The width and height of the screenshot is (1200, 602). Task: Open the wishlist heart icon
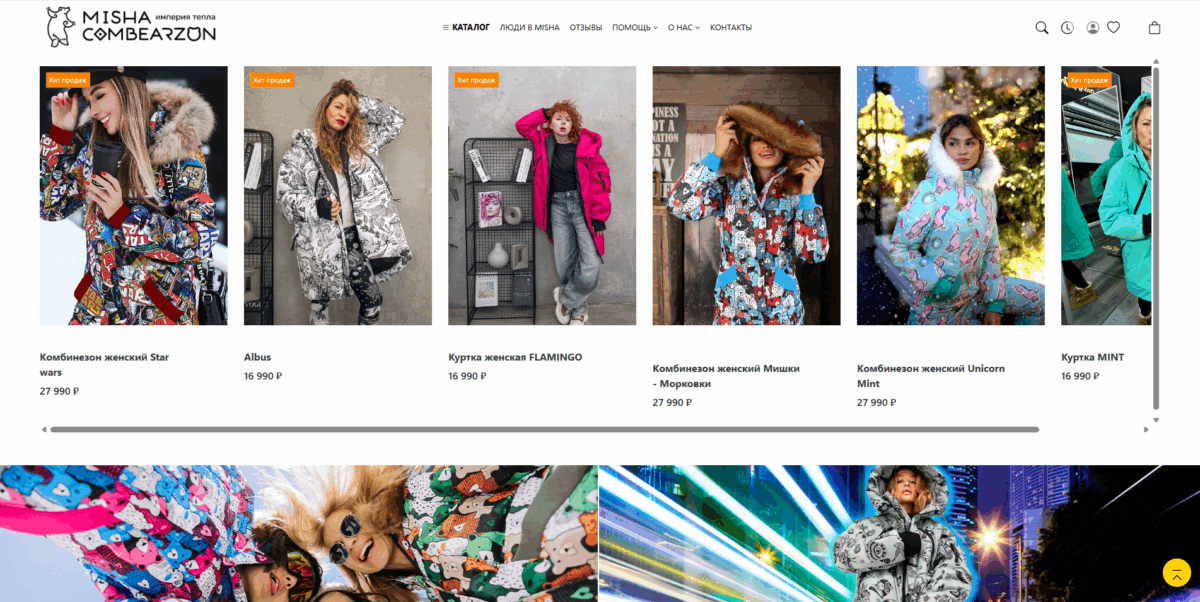(x=1113, y=28)
